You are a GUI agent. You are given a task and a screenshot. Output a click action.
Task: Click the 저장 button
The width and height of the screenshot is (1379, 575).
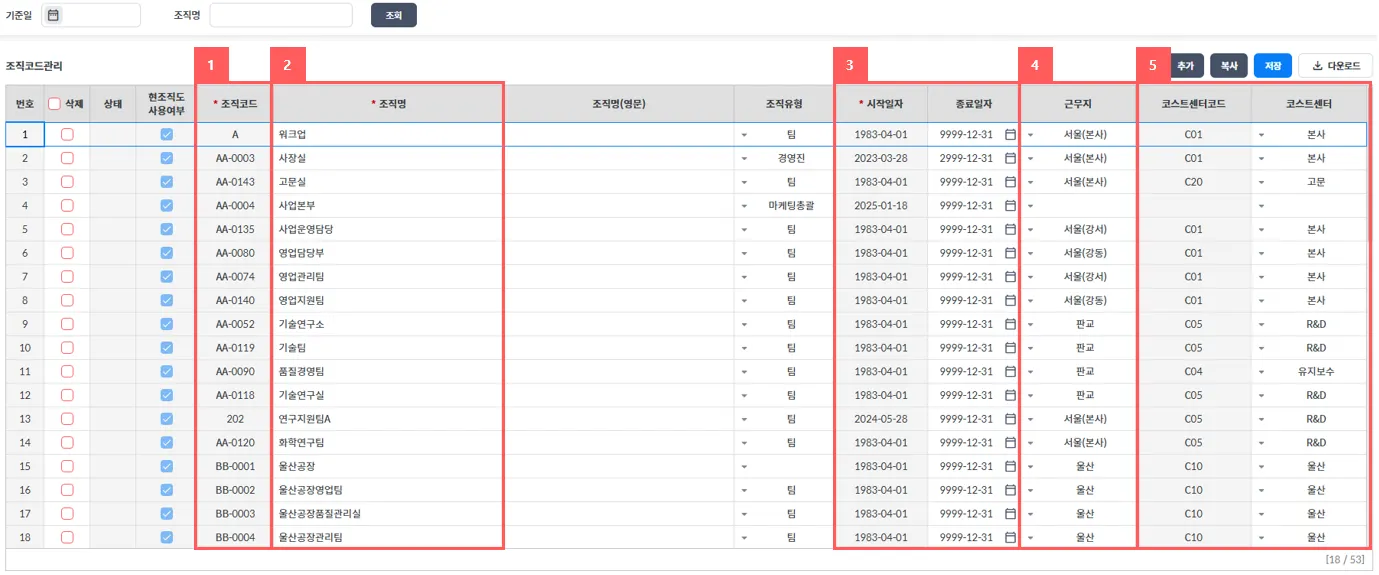coord(1273,66)
